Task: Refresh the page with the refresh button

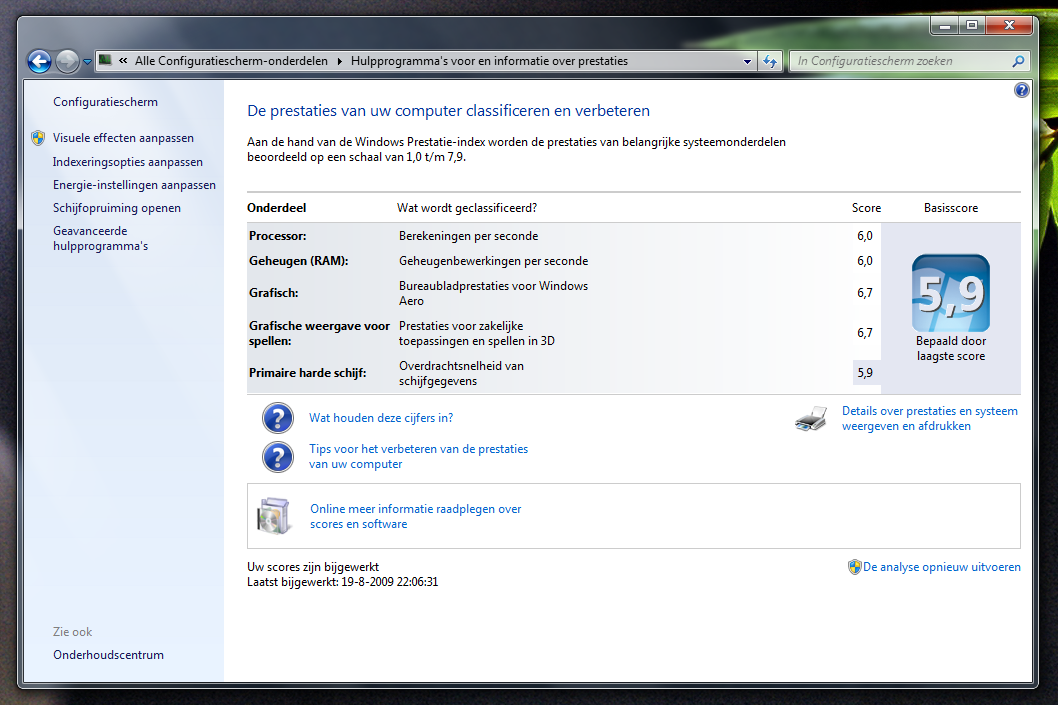Action: pos(770,61)
